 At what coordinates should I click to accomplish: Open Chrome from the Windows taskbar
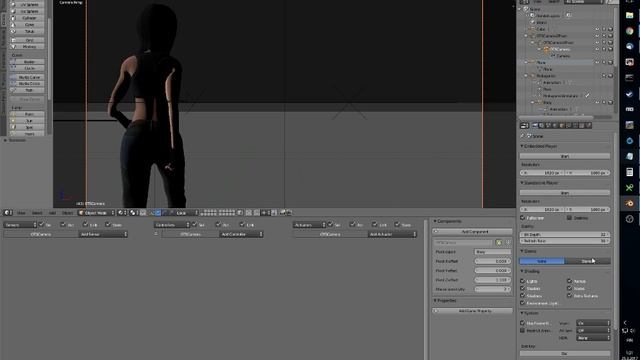[x=629, y=31]
